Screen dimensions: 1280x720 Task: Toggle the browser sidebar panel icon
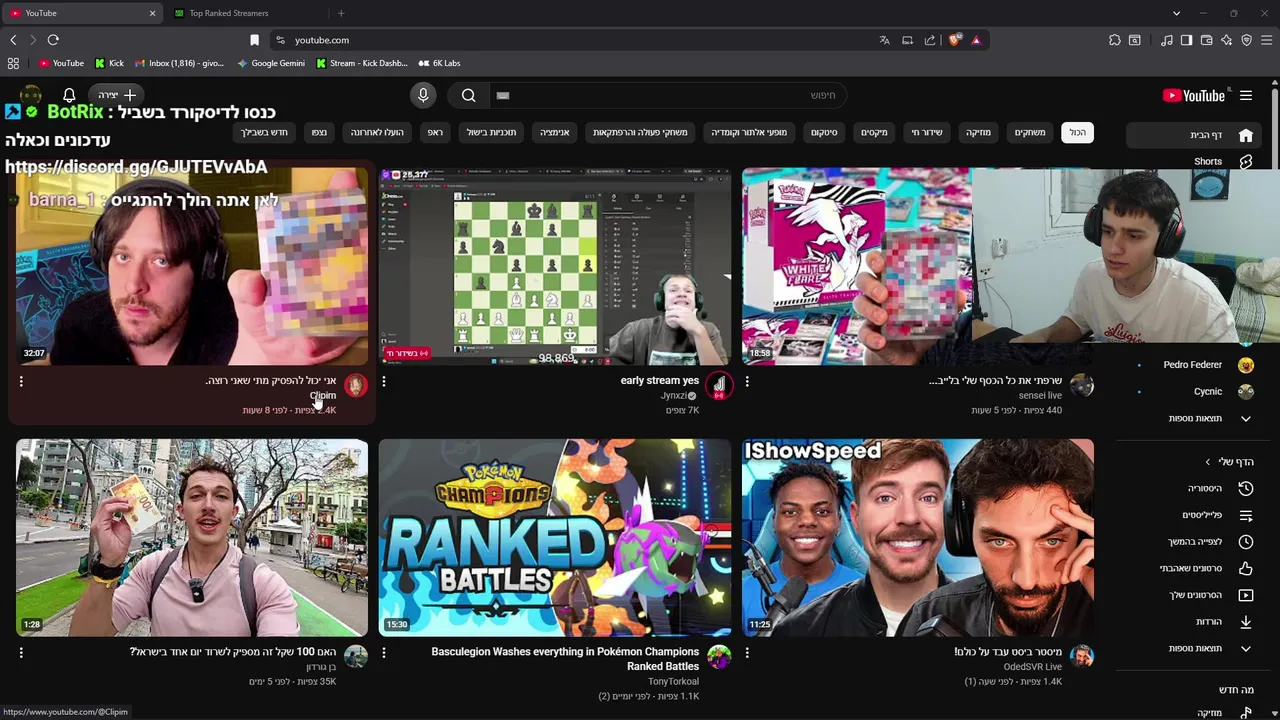(1186, 40)
